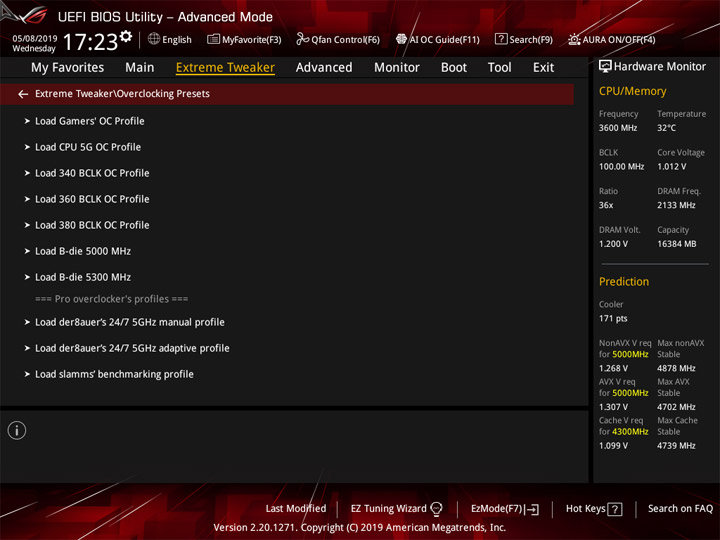
Task: Open MyFavorite(F3) label
Action: tap(252, 40)
